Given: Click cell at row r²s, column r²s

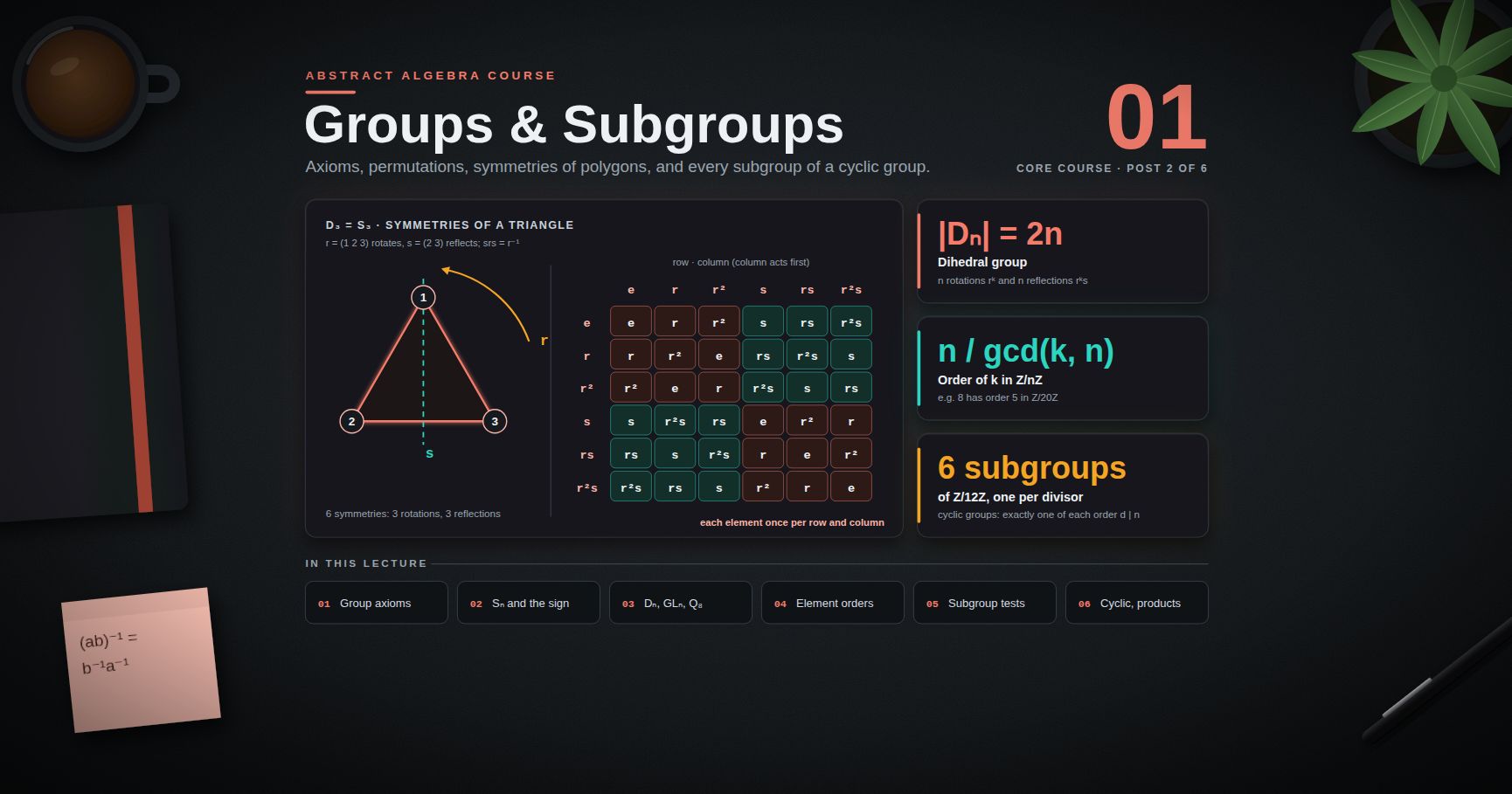Looking at the screenshot, I should [x=851, y=487].
